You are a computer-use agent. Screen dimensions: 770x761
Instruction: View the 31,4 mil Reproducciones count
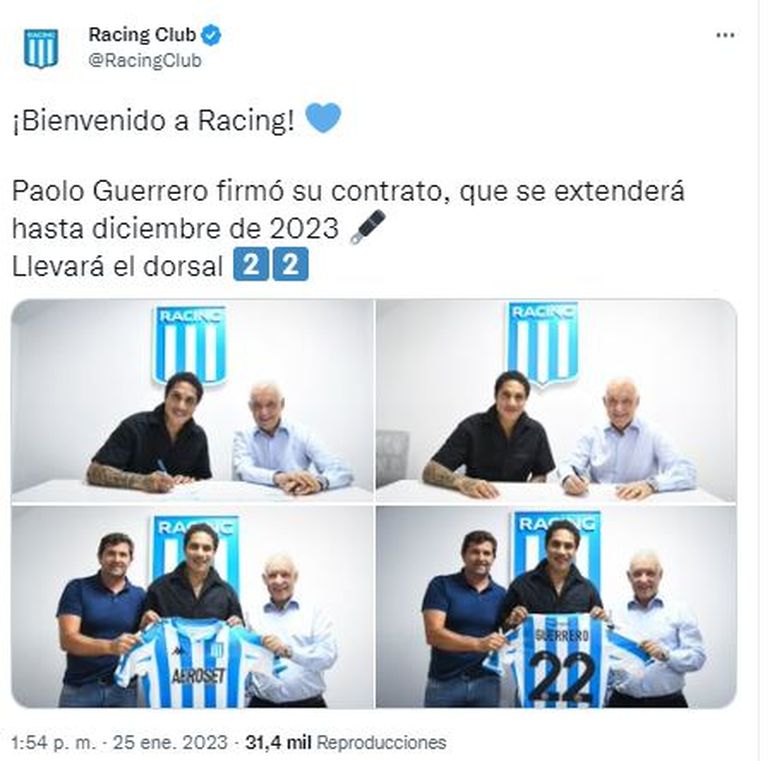coord(346,742)
